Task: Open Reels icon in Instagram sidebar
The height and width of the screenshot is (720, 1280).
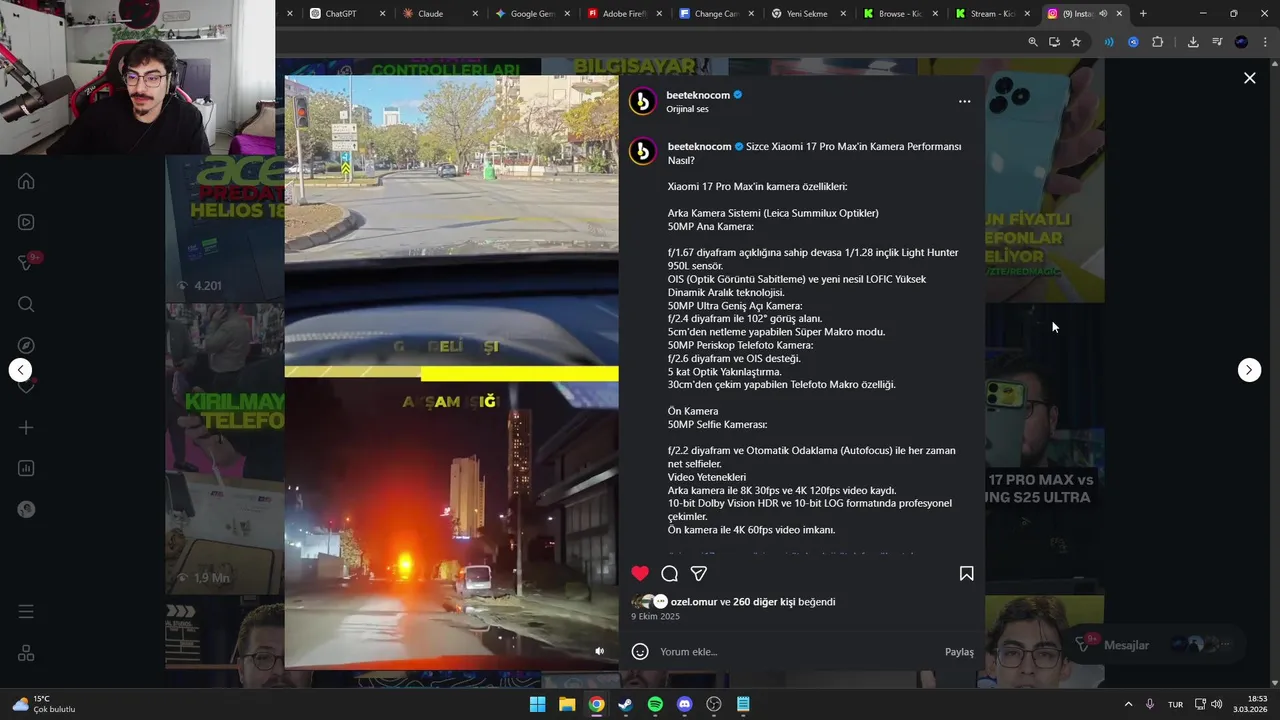Action: pyautogui.click(x=26, y=222)
